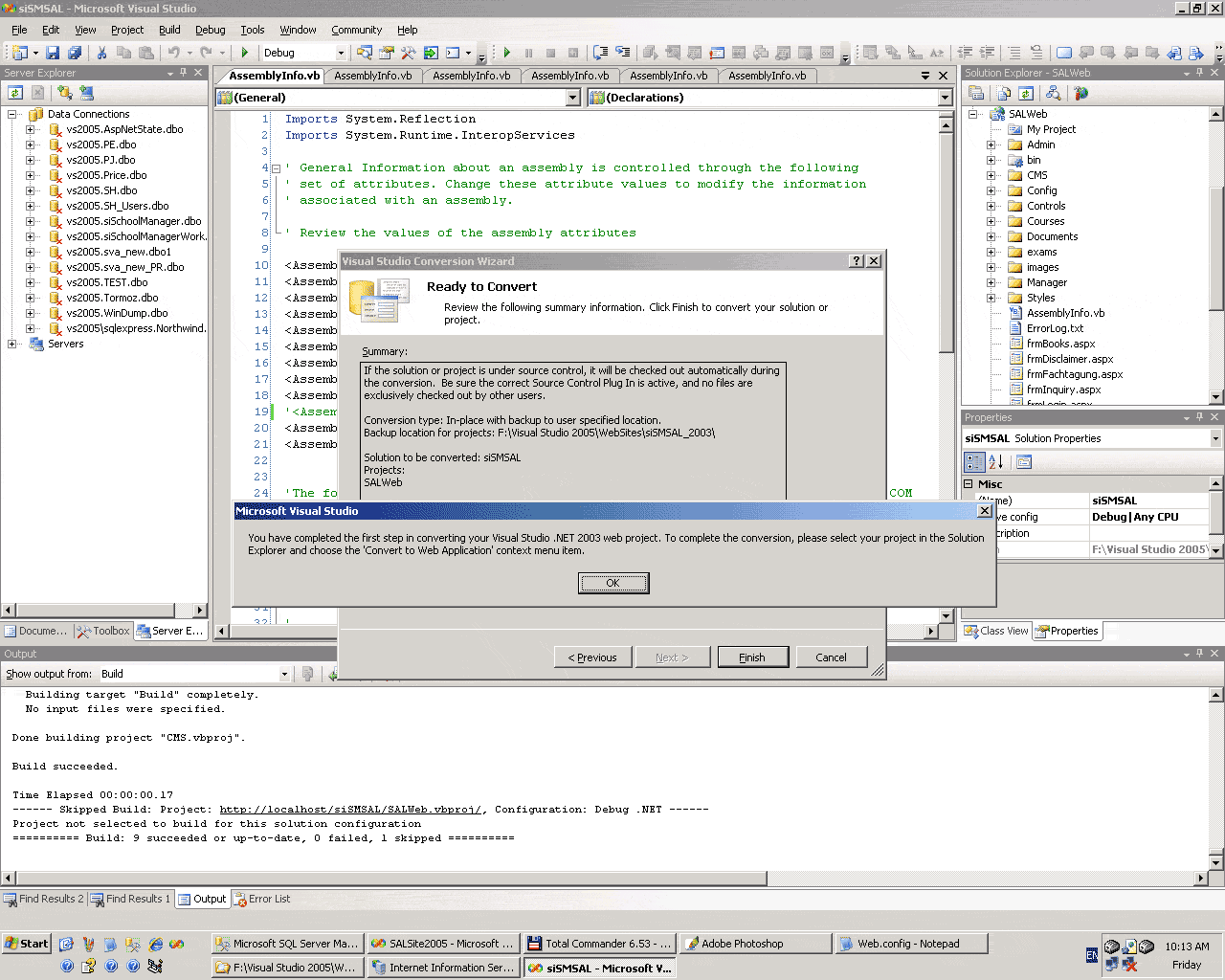This screenshot has width=1225, height=980.
Task: Collapse the Misc category in Properties
Action: (969, 484)
